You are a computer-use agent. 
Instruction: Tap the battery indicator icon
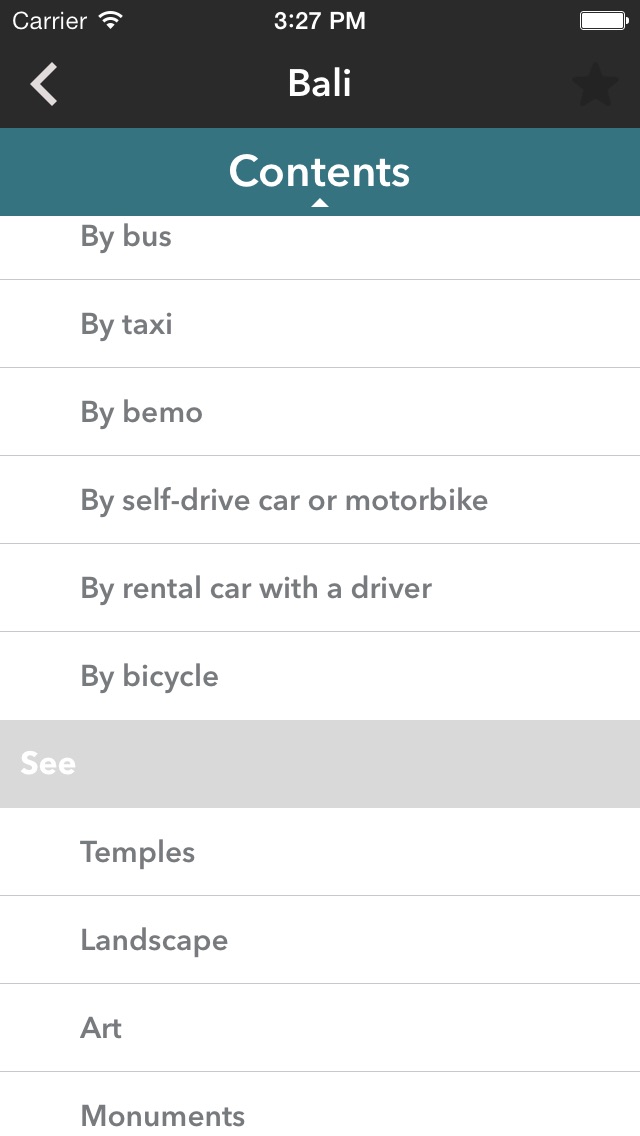click(x=603, y=21)
